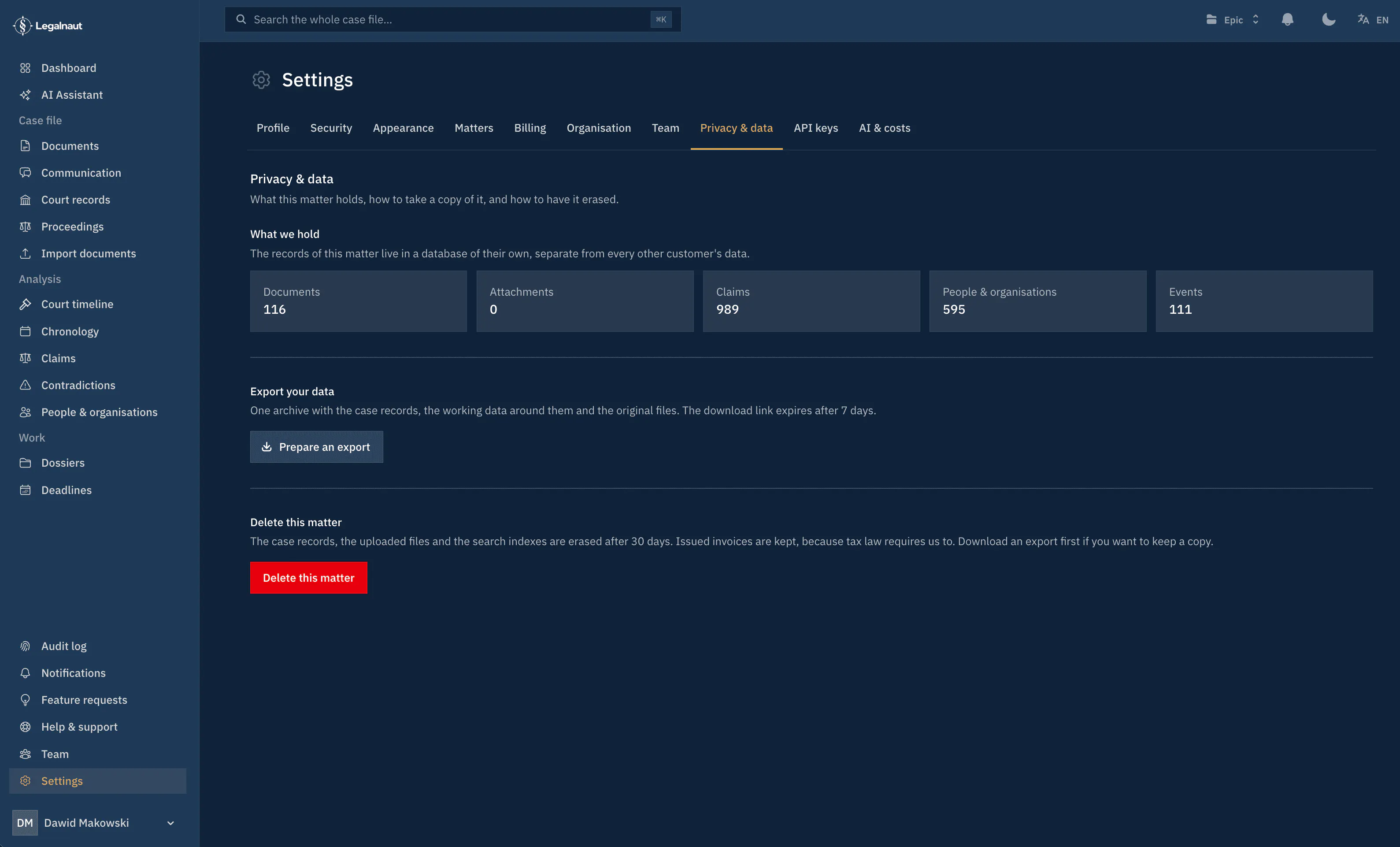Click the Proceedings scales icon
This screenshot has width=1400, height=847.
[x=25, y=227]
